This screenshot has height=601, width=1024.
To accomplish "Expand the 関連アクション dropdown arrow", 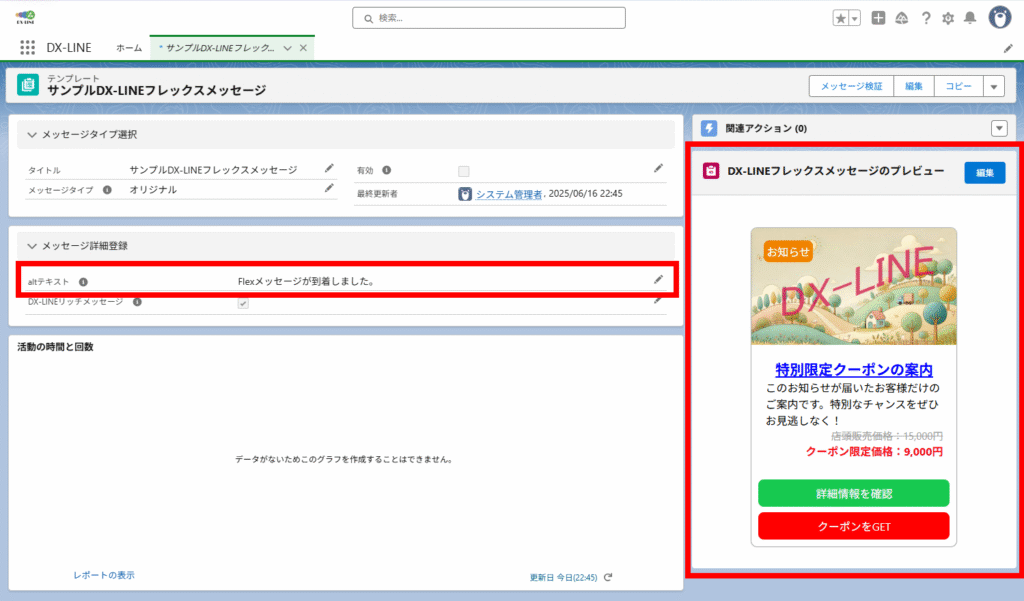I will point(998,128).
